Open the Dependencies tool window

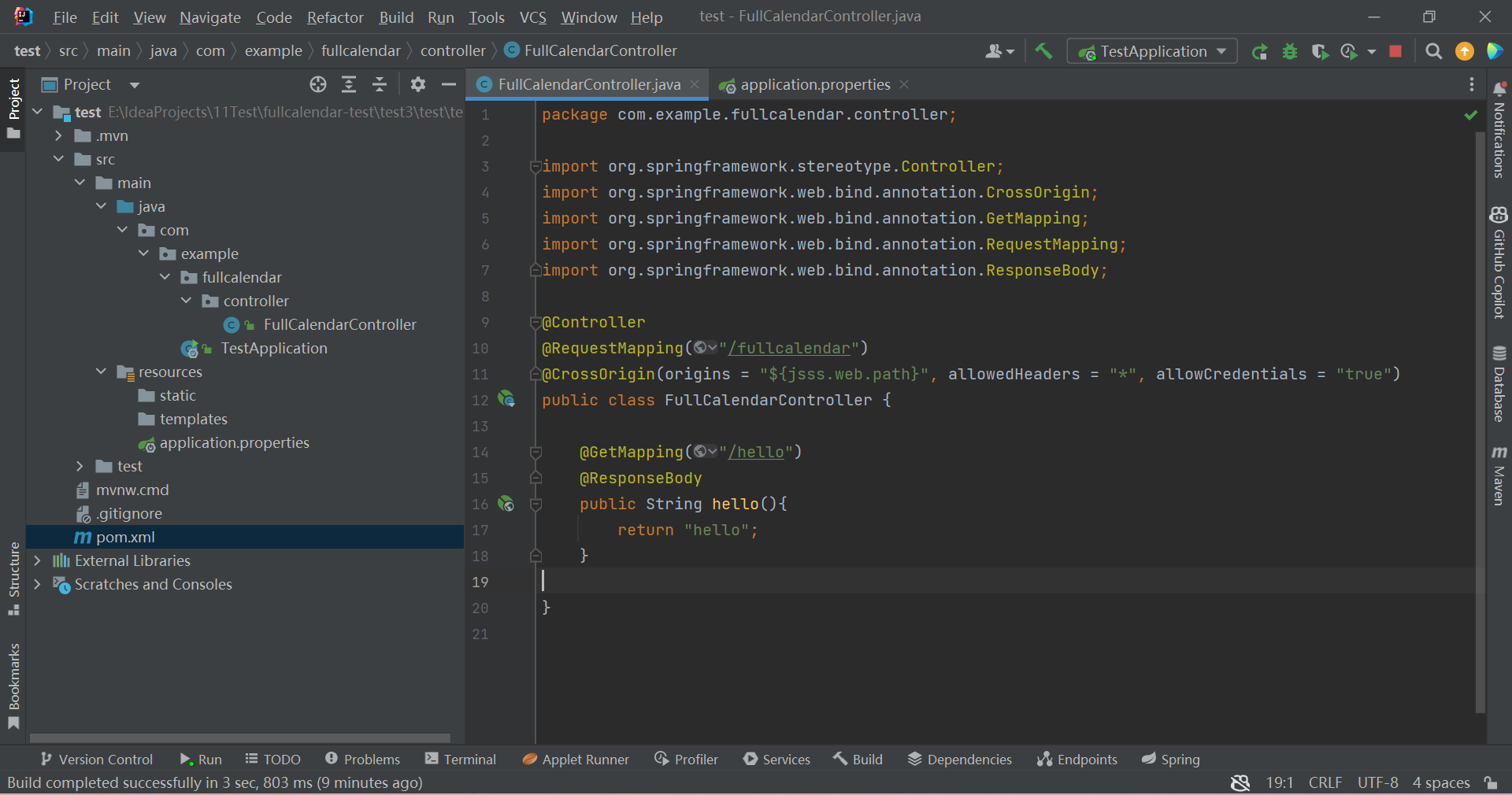click(960, 760)
